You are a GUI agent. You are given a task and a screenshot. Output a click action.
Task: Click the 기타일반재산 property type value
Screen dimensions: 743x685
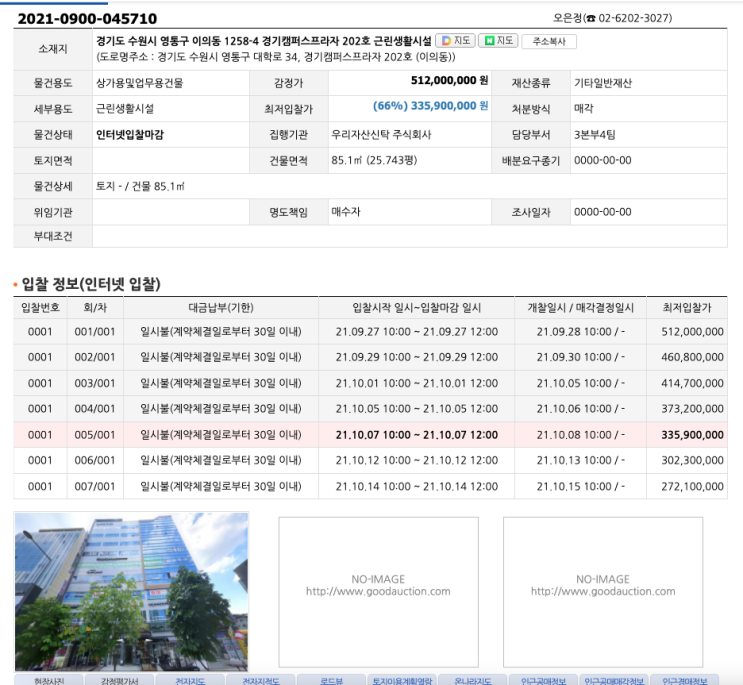(603, 83)
